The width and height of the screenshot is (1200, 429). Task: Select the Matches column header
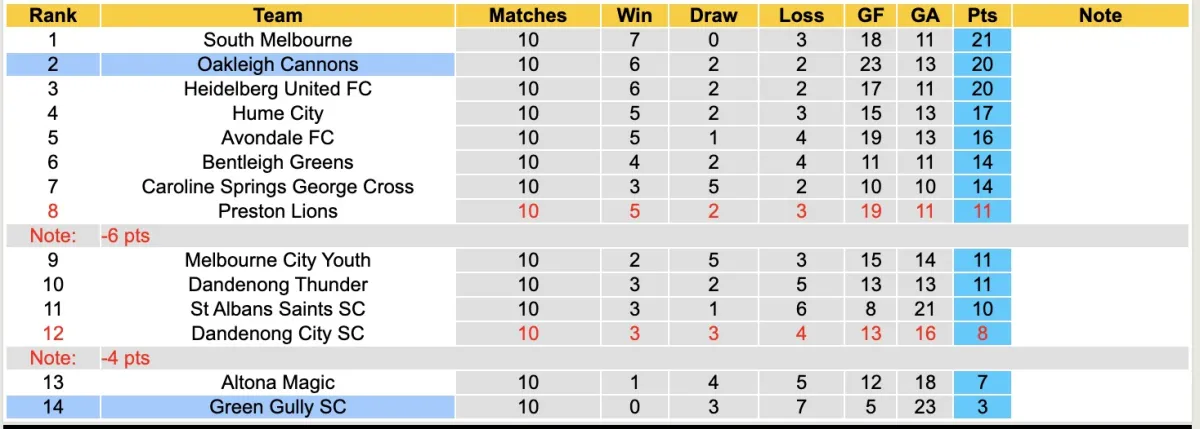[x=527, y=15]
